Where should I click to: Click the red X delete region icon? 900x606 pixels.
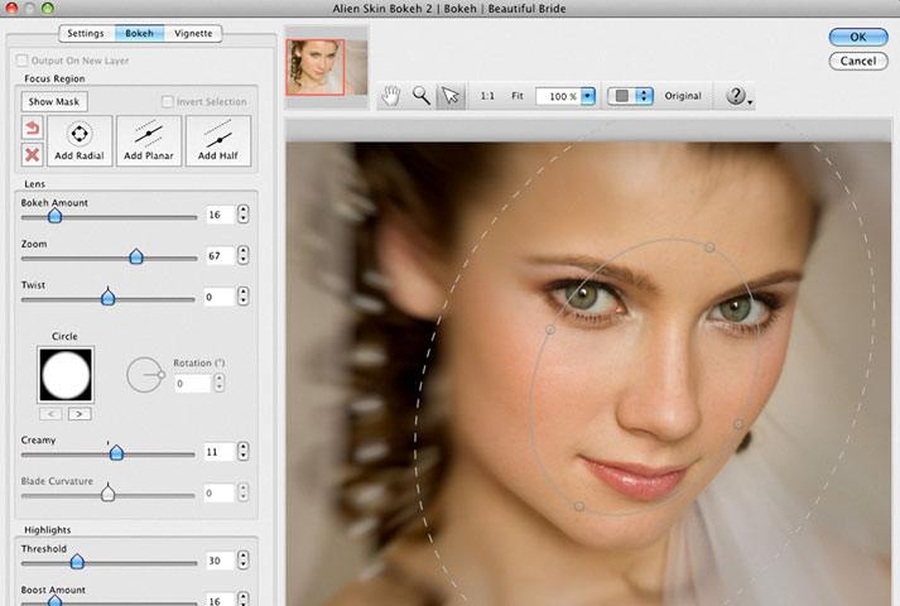pyautogui.click(x=32, y=154)
